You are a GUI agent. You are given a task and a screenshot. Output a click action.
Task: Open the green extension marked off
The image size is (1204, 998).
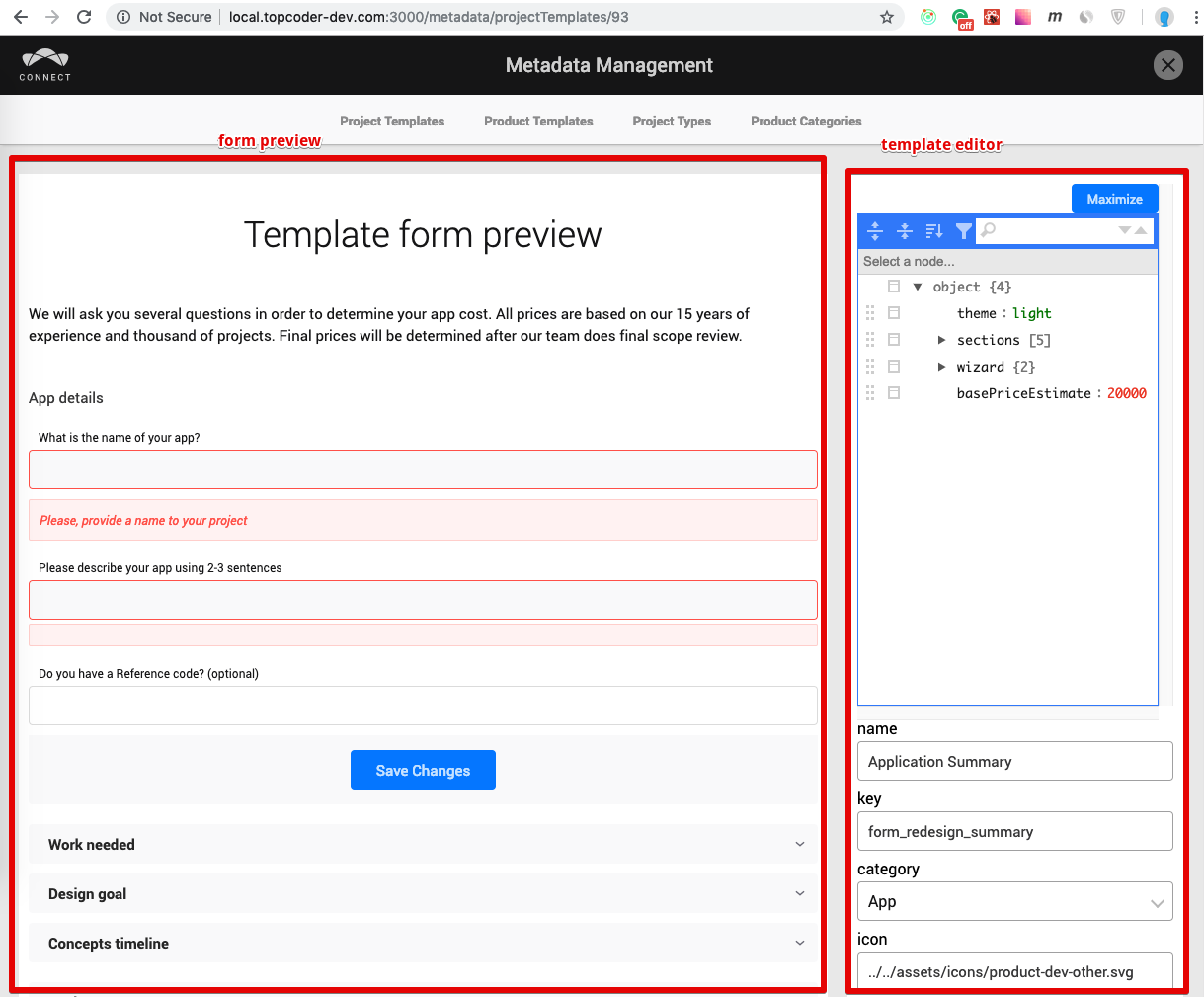pyautogui.click(x=961, y=18)
